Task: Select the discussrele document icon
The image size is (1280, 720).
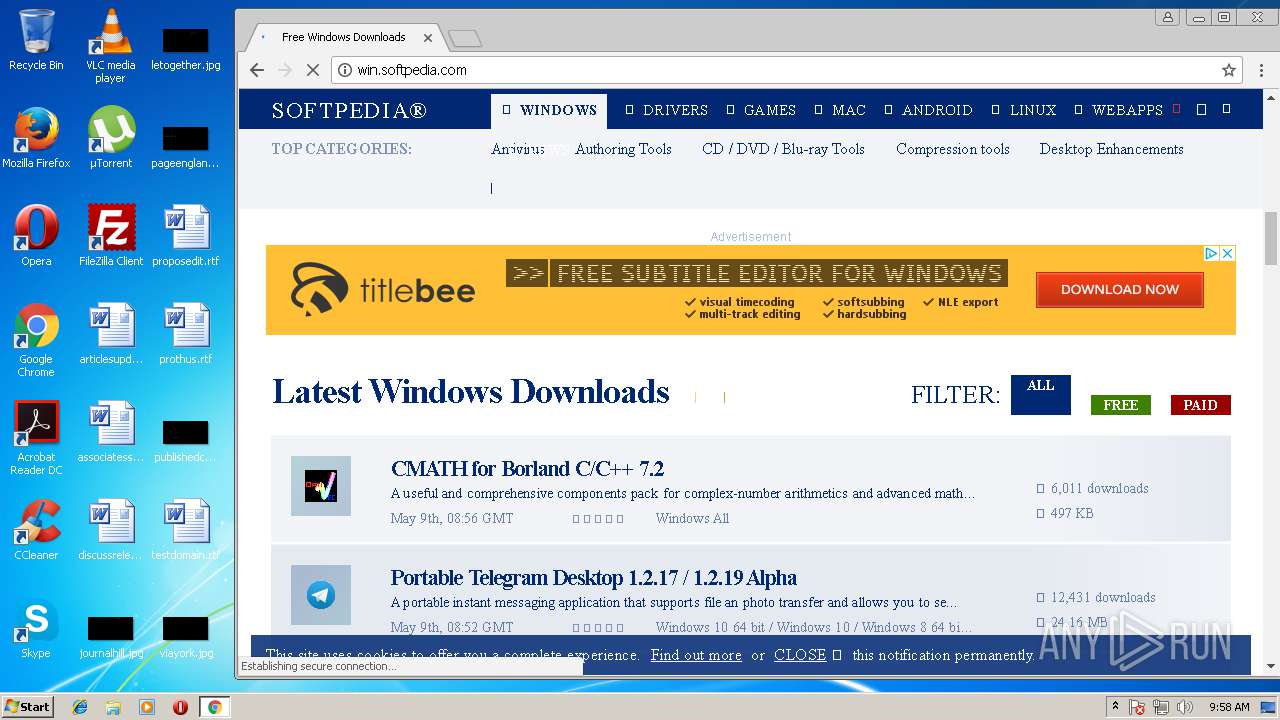Action: [x=110, y=530]
